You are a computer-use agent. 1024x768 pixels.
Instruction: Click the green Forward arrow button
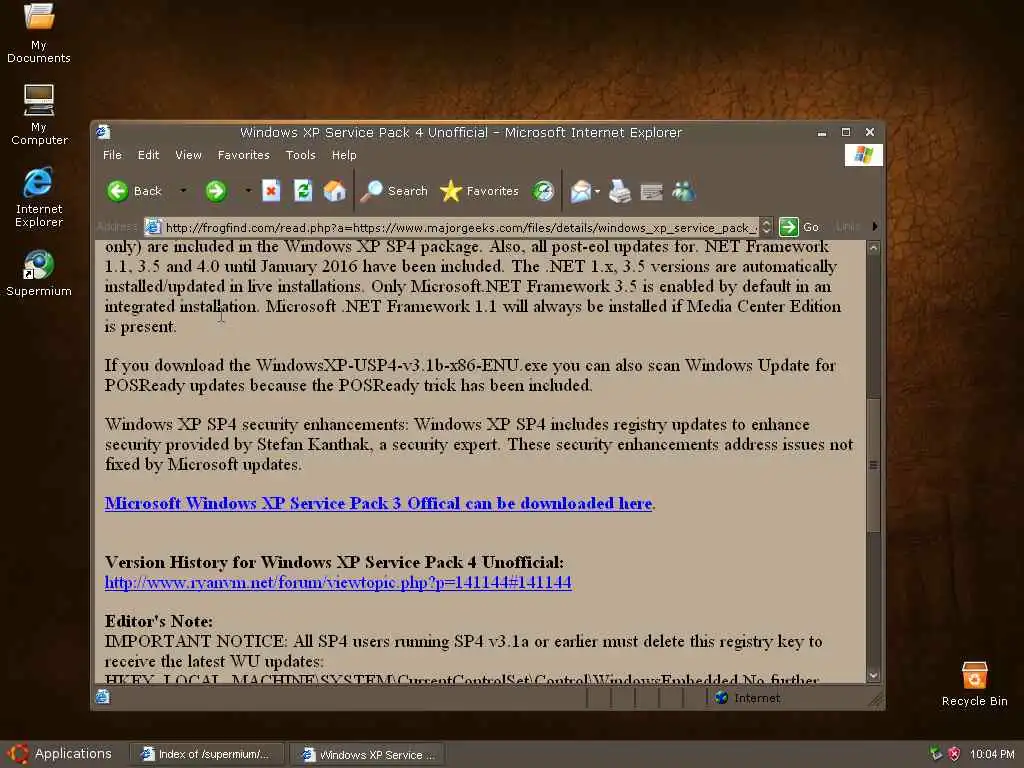(x=216, y=191)
